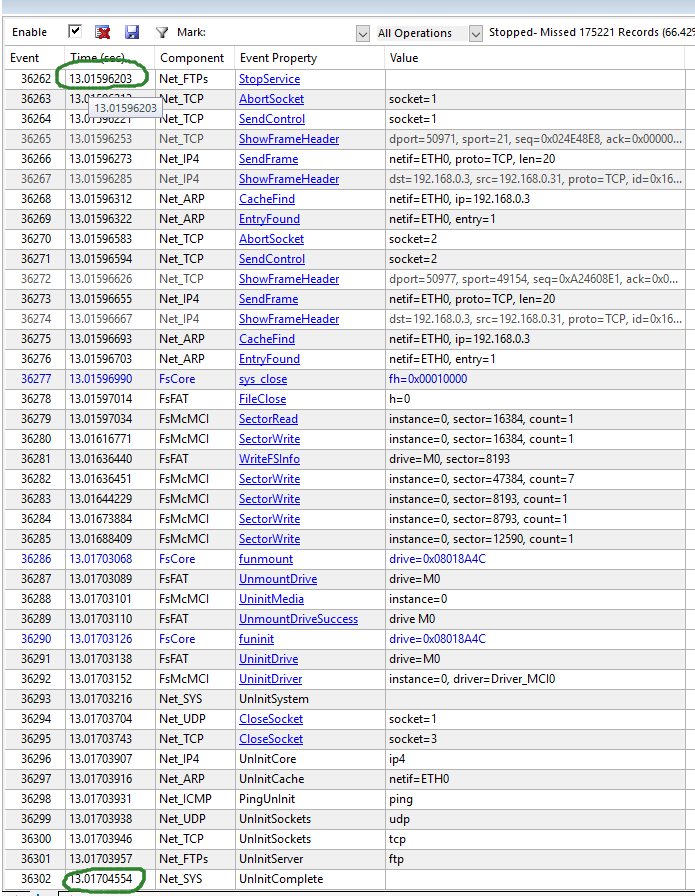Screen dimensions: 695x896
Task: Open the UnmountDrive link
Action: (x=278, y=579)
